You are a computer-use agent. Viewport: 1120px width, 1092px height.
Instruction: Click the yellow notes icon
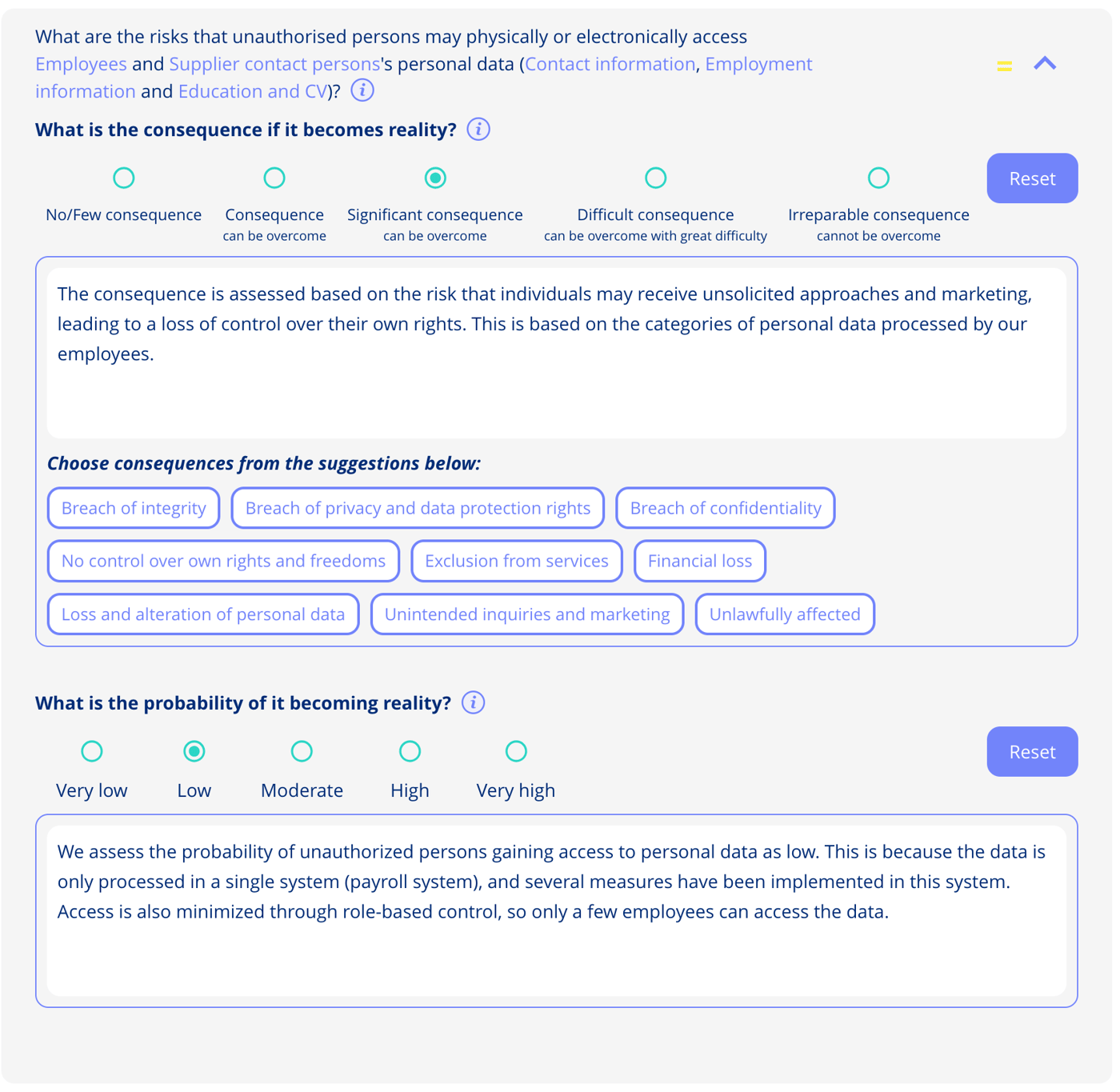pos(1005,64)
